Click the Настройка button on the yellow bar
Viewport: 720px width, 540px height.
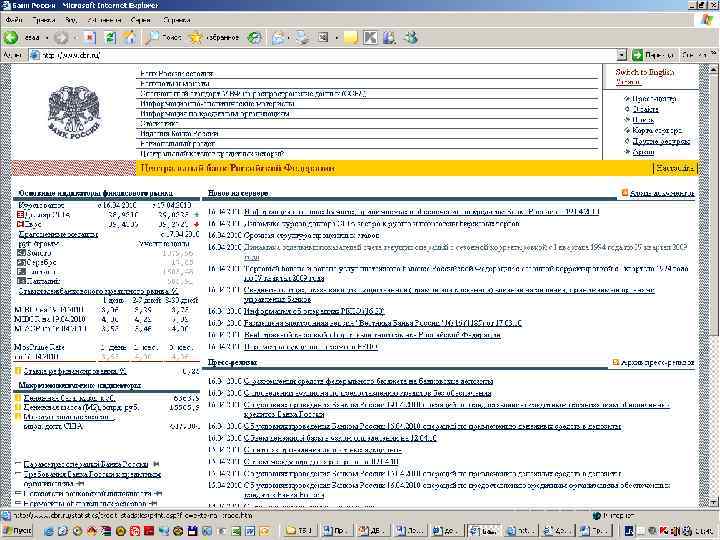click(675, 168)
